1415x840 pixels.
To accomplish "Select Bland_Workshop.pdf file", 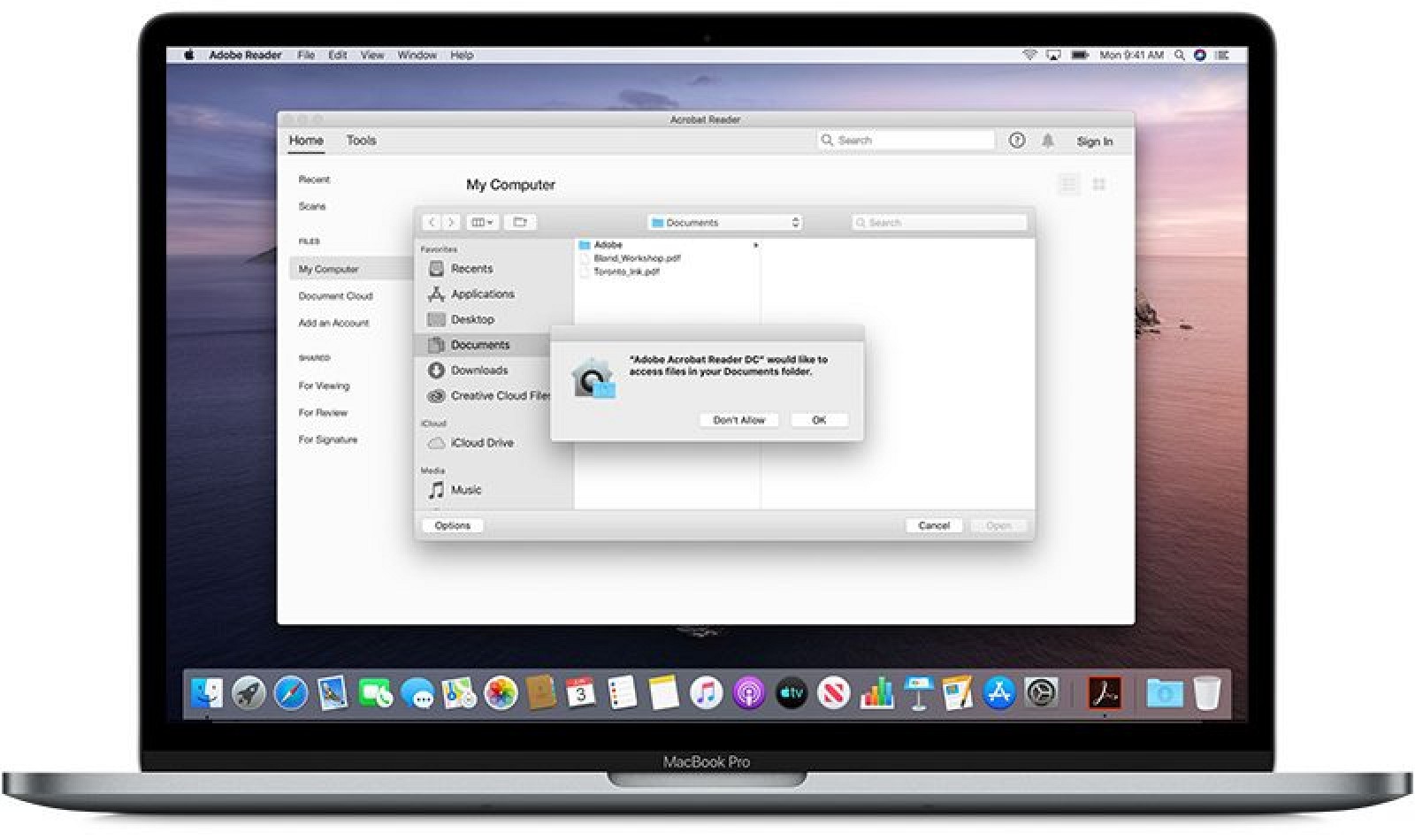I will [x=637, y=258].
